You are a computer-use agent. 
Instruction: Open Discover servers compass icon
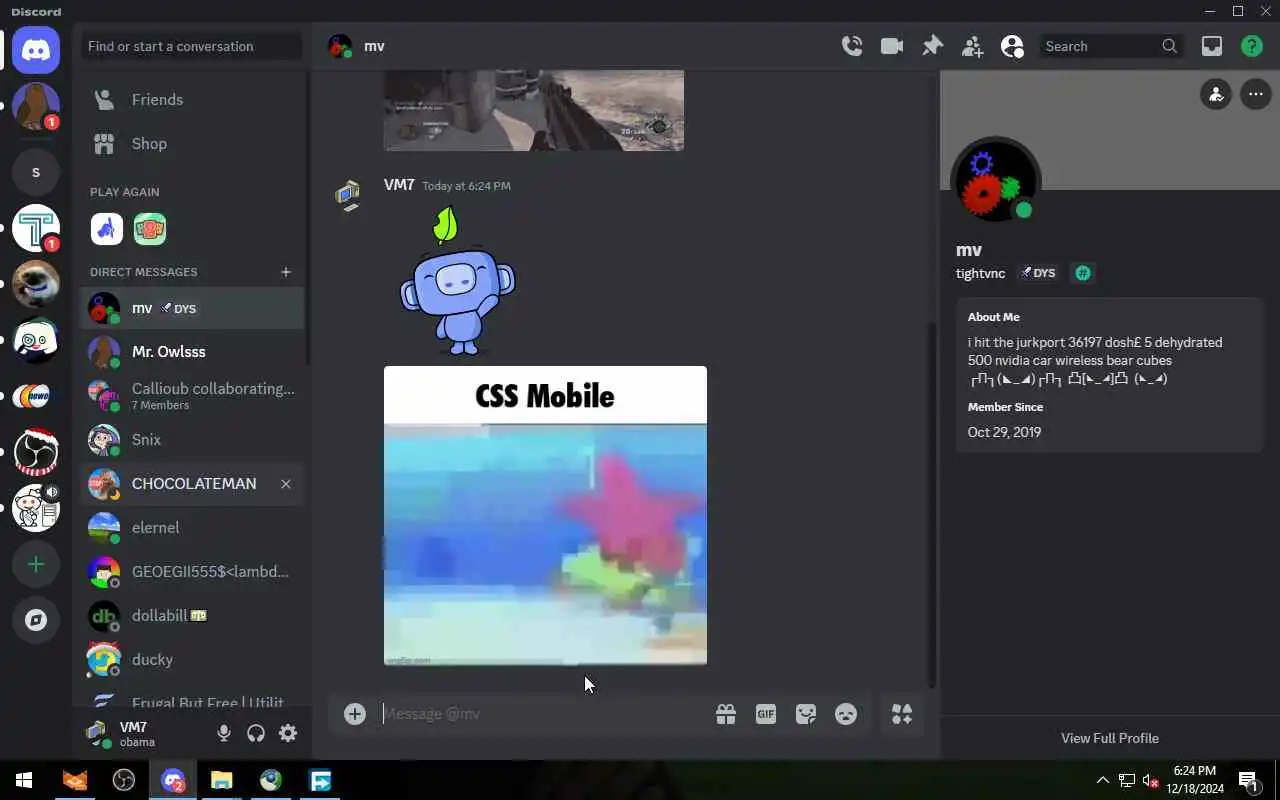[x=36, y=620]
